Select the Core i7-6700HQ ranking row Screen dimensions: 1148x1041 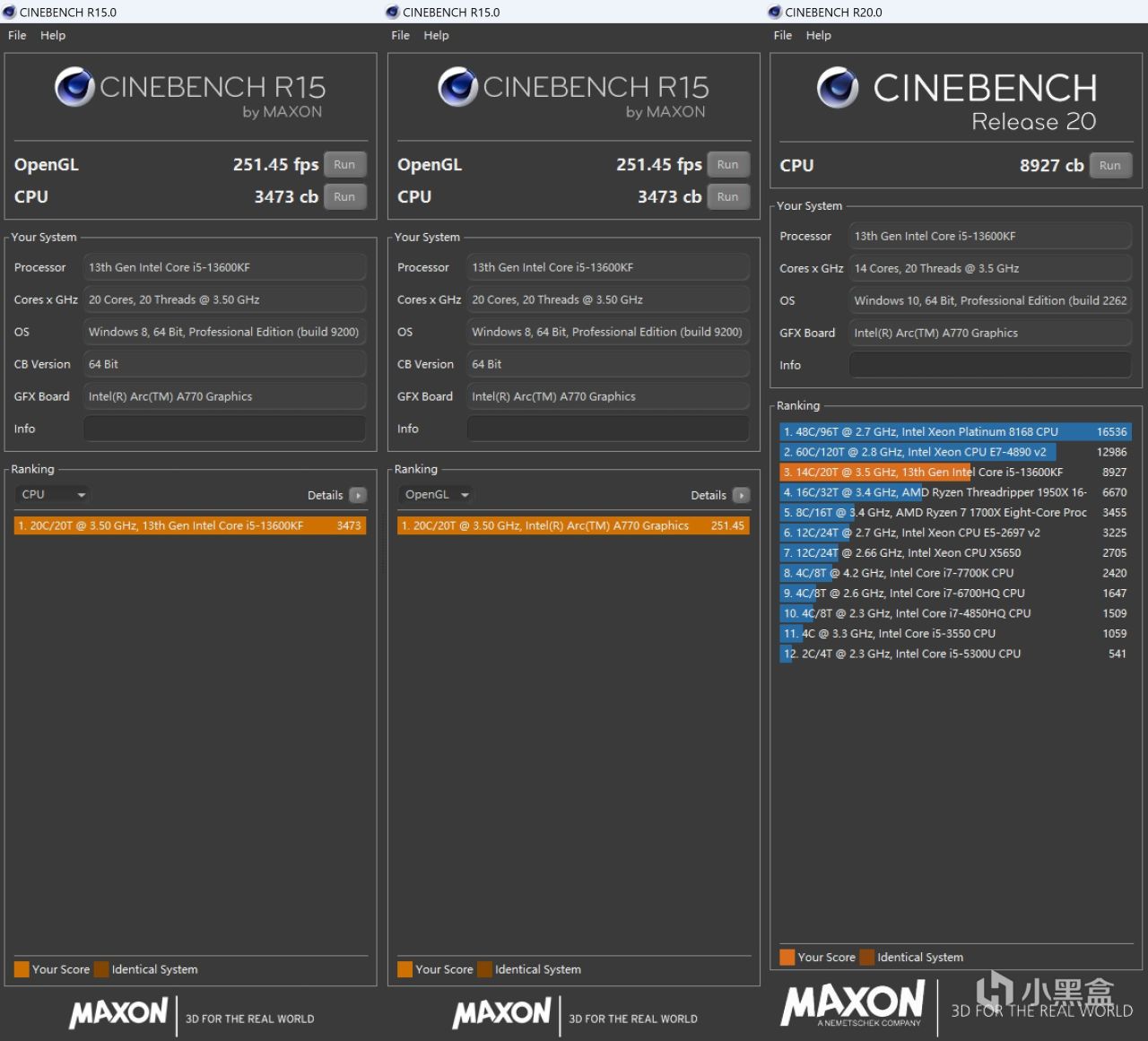click(x=955, y=594)
